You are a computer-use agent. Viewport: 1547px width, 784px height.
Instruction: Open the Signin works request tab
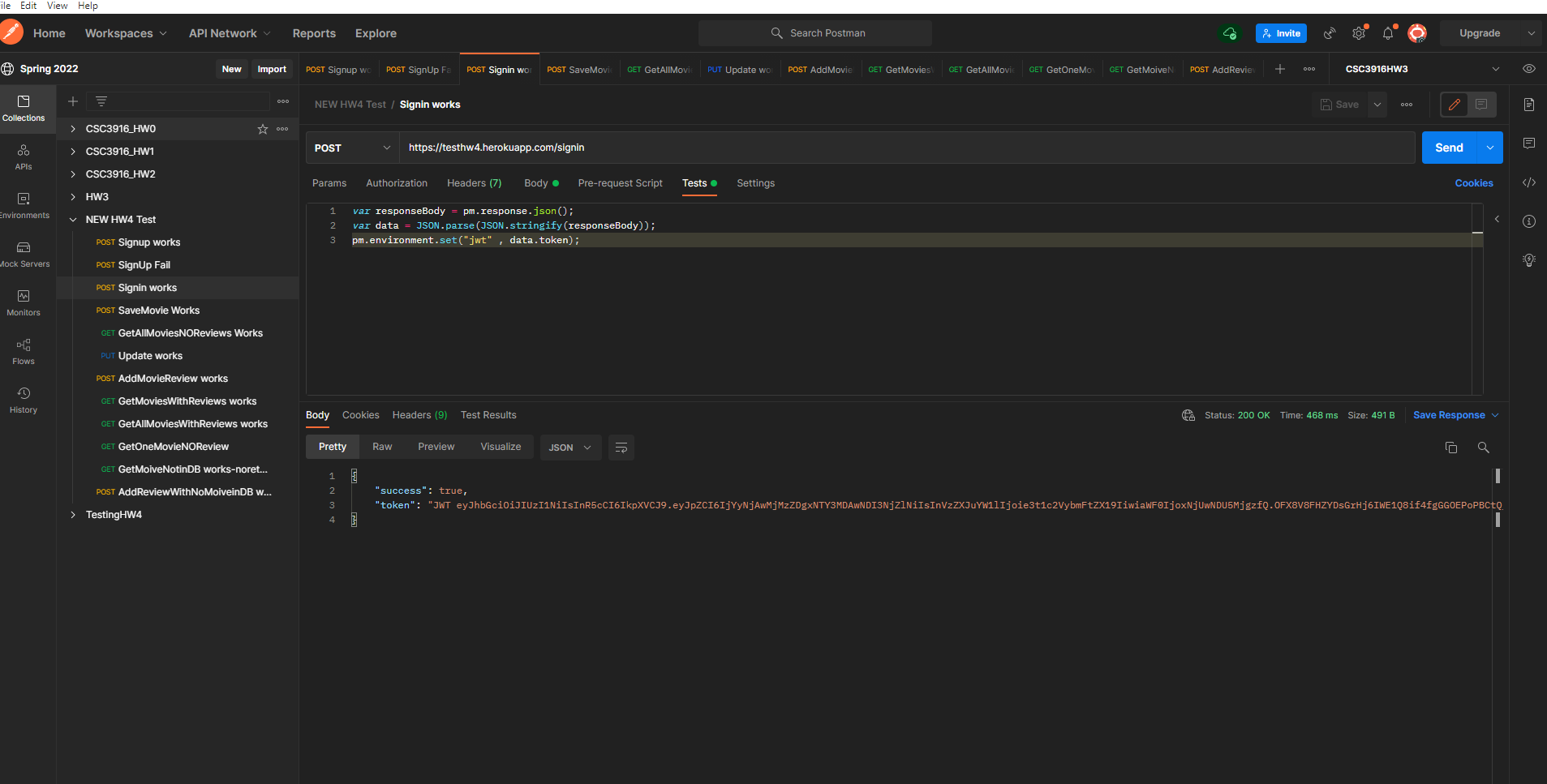499,69
